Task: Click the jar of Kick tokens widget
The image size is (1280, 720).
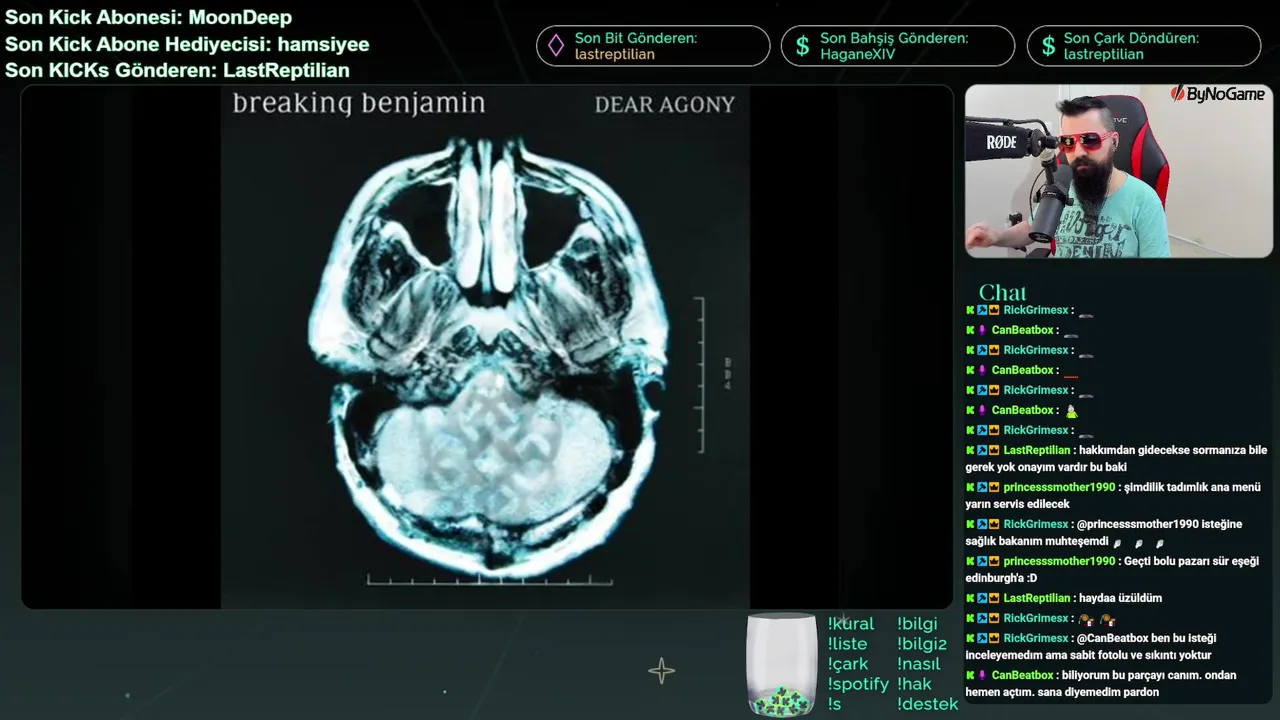Action: coord(781,665)
